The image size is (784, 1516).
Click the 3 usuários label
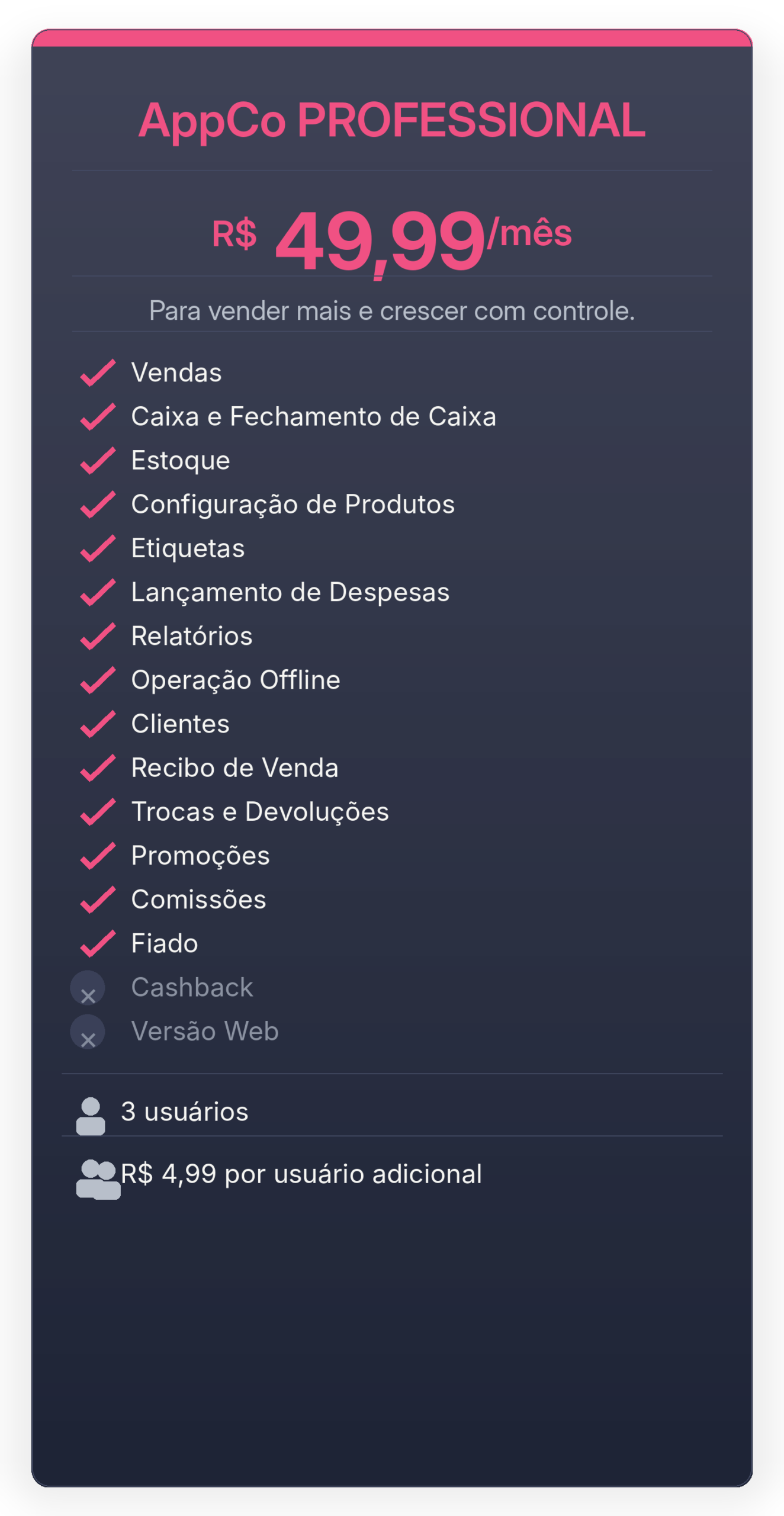coord(184,1112)
